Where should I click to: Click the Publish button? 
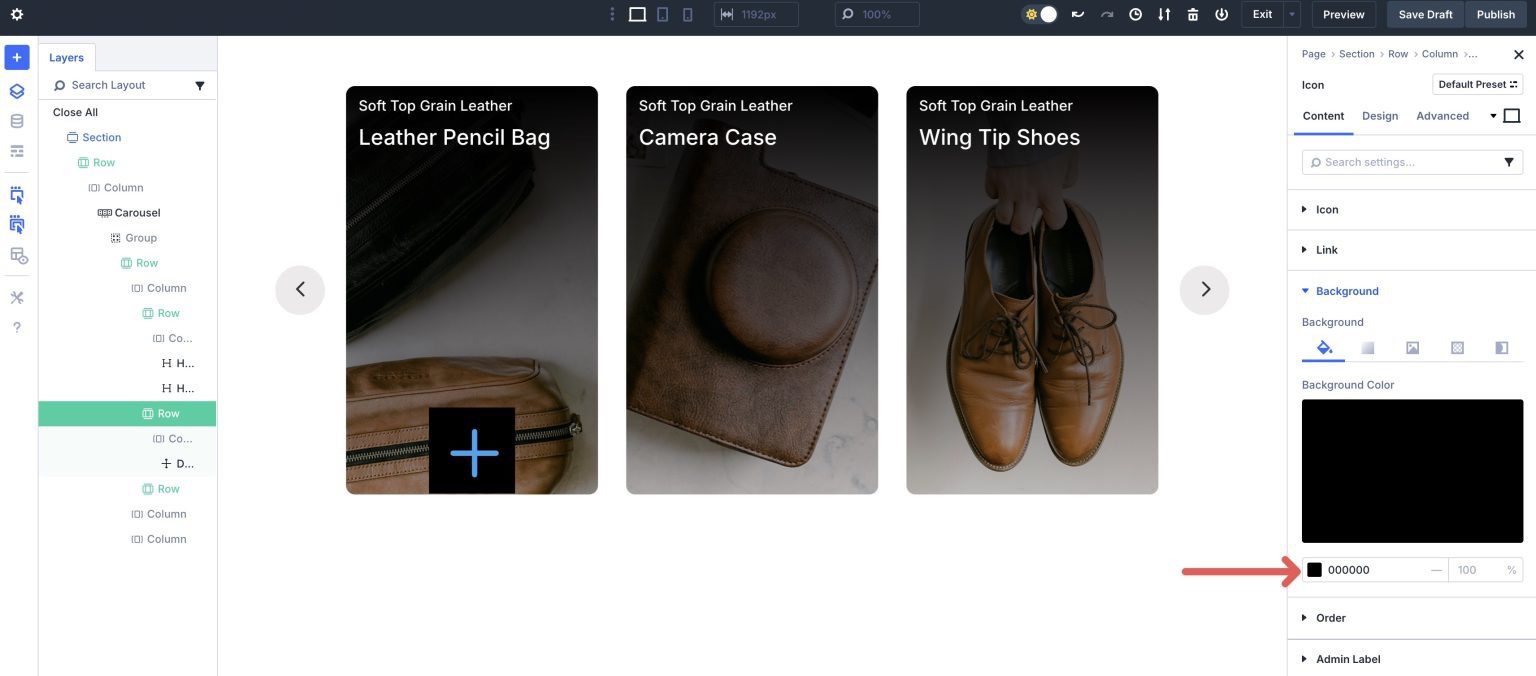click(1496, 14)
